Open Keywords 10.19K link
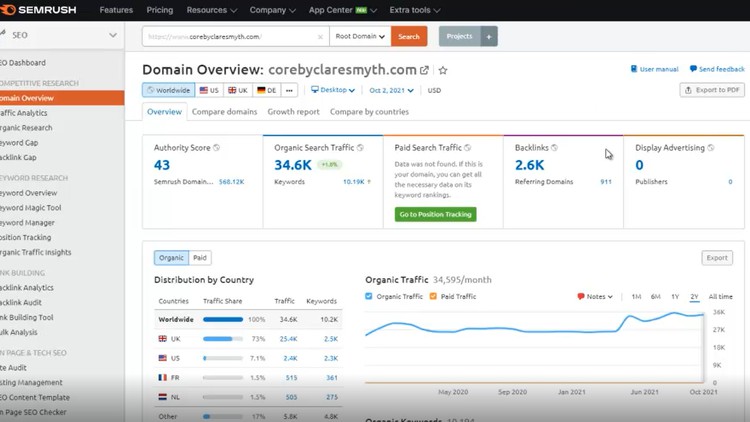 (x=354, y=182)
